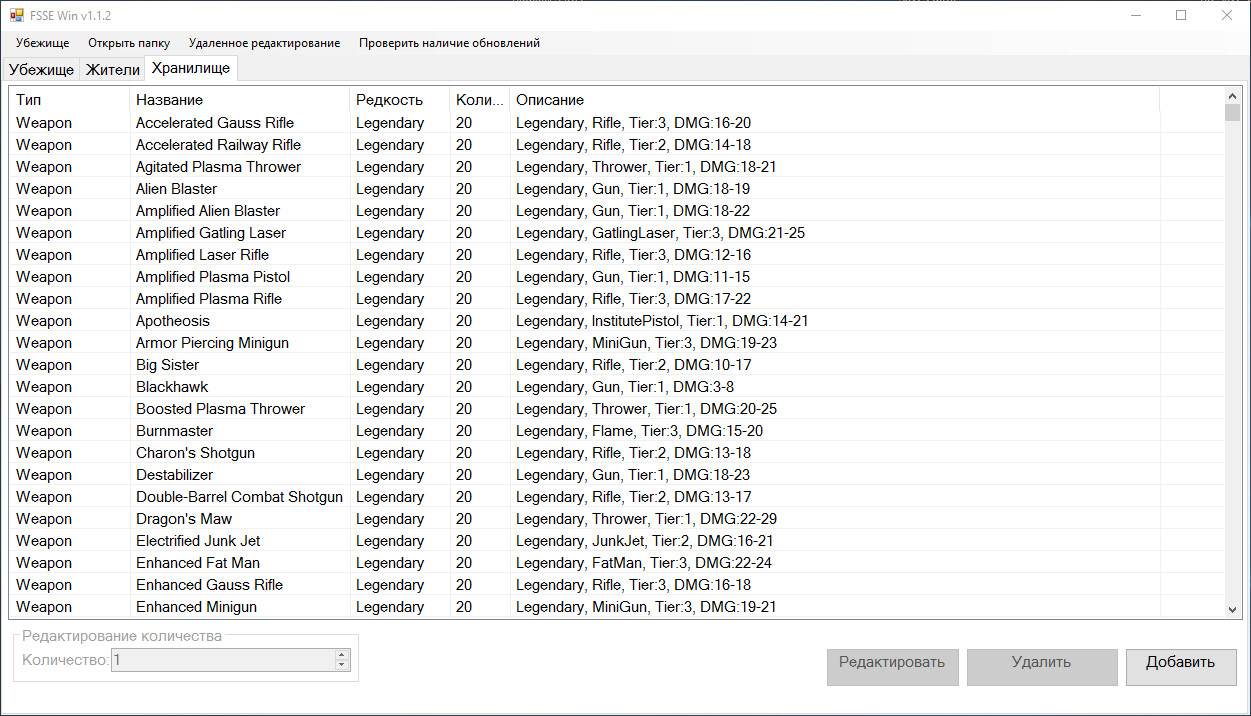Image resolution: width=1251 pixels, height=716 pixels.
Task: Sort list by Название column header
Action: [239, 100]
